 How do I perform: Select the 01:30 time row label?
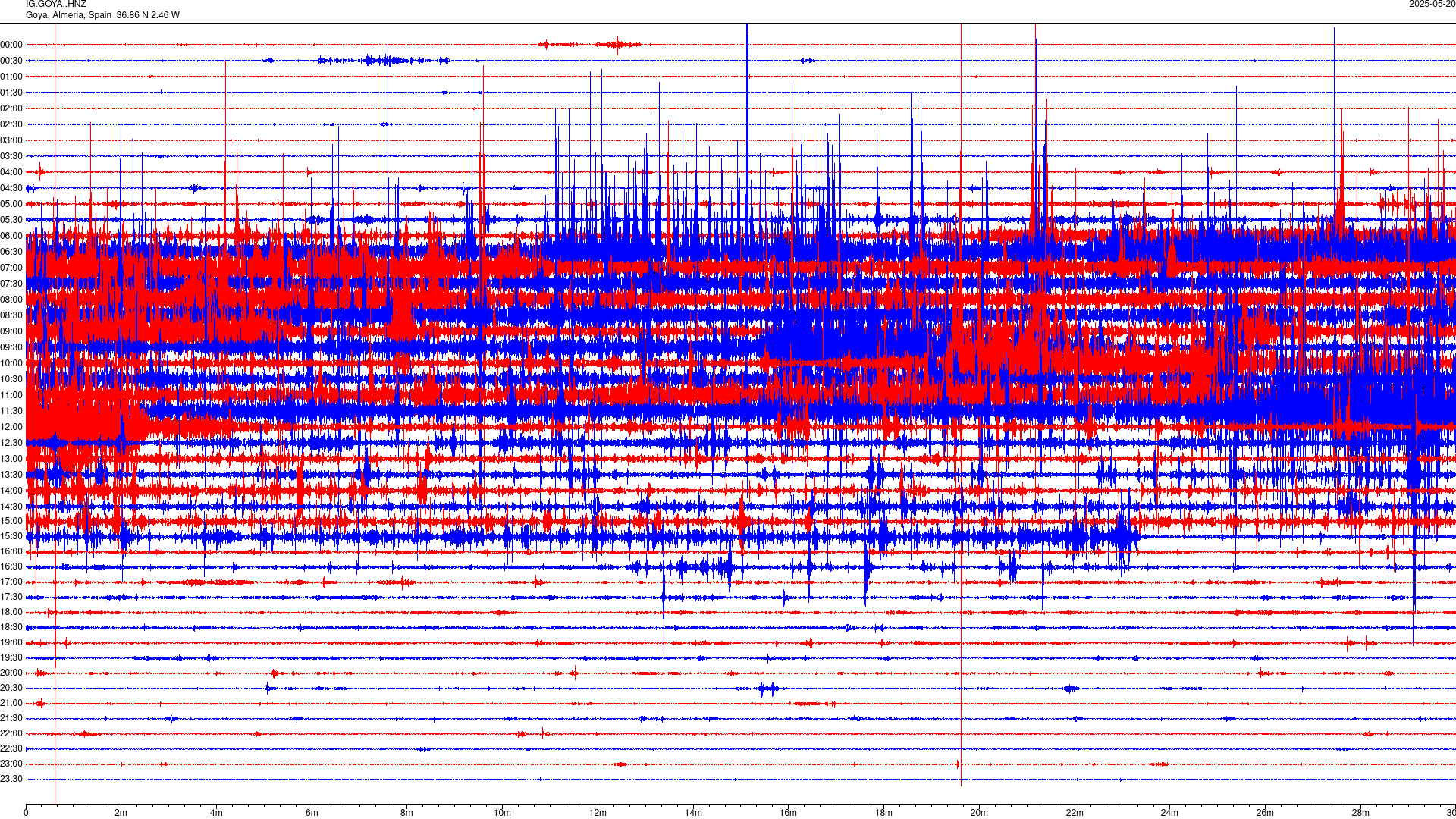coord(11,93)
